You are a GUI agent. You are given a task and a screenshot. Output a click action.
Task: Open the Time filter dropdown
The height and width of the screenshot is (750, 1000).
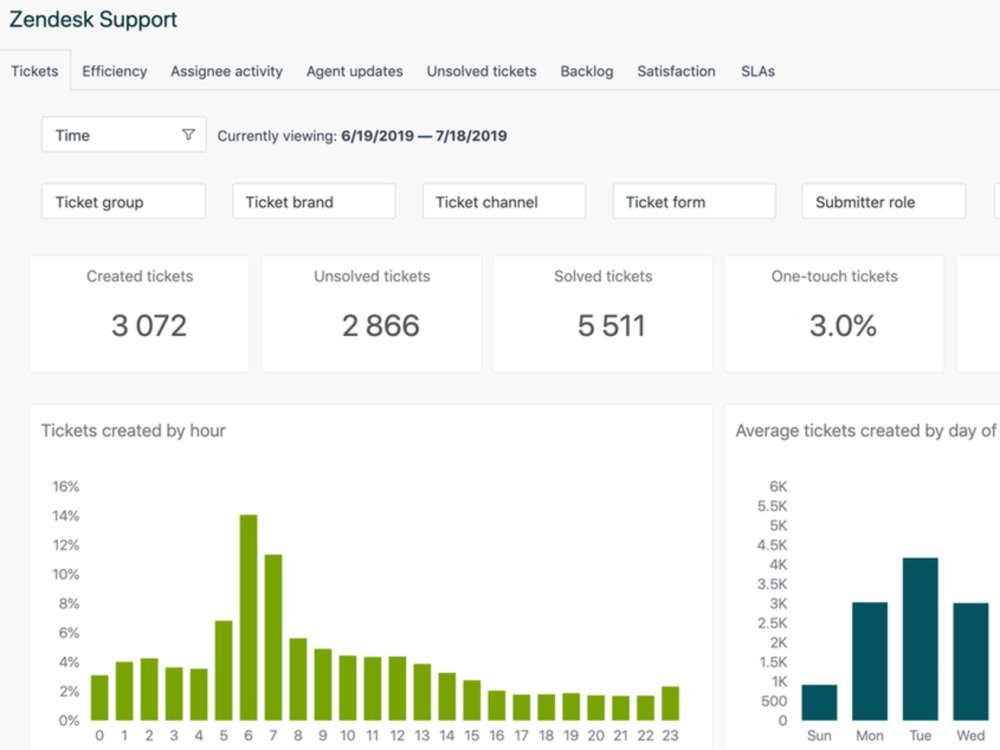click(x=124, y=135)
